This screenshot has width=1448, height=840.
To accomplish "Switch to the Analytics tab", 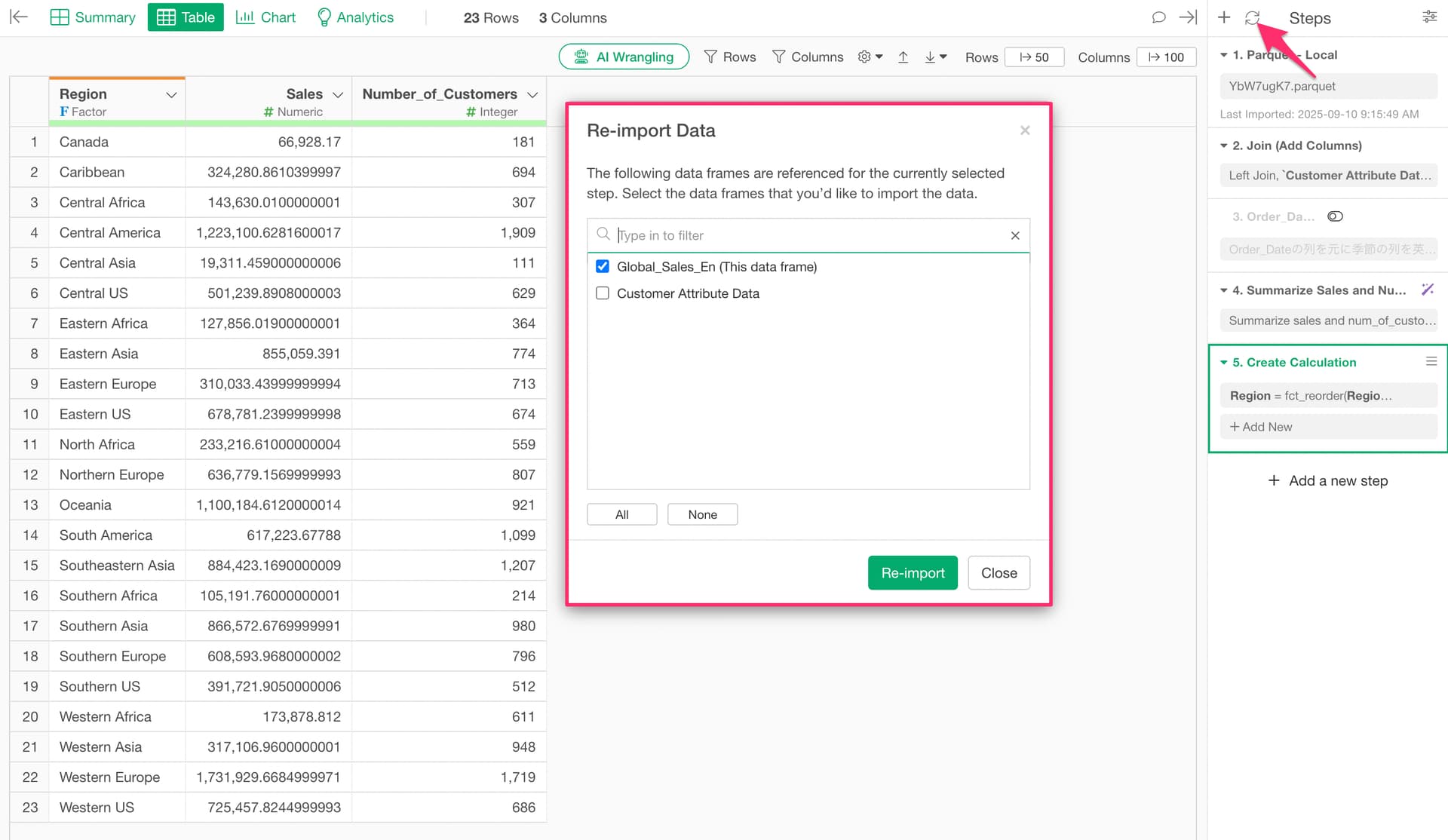I will (355, 17).
